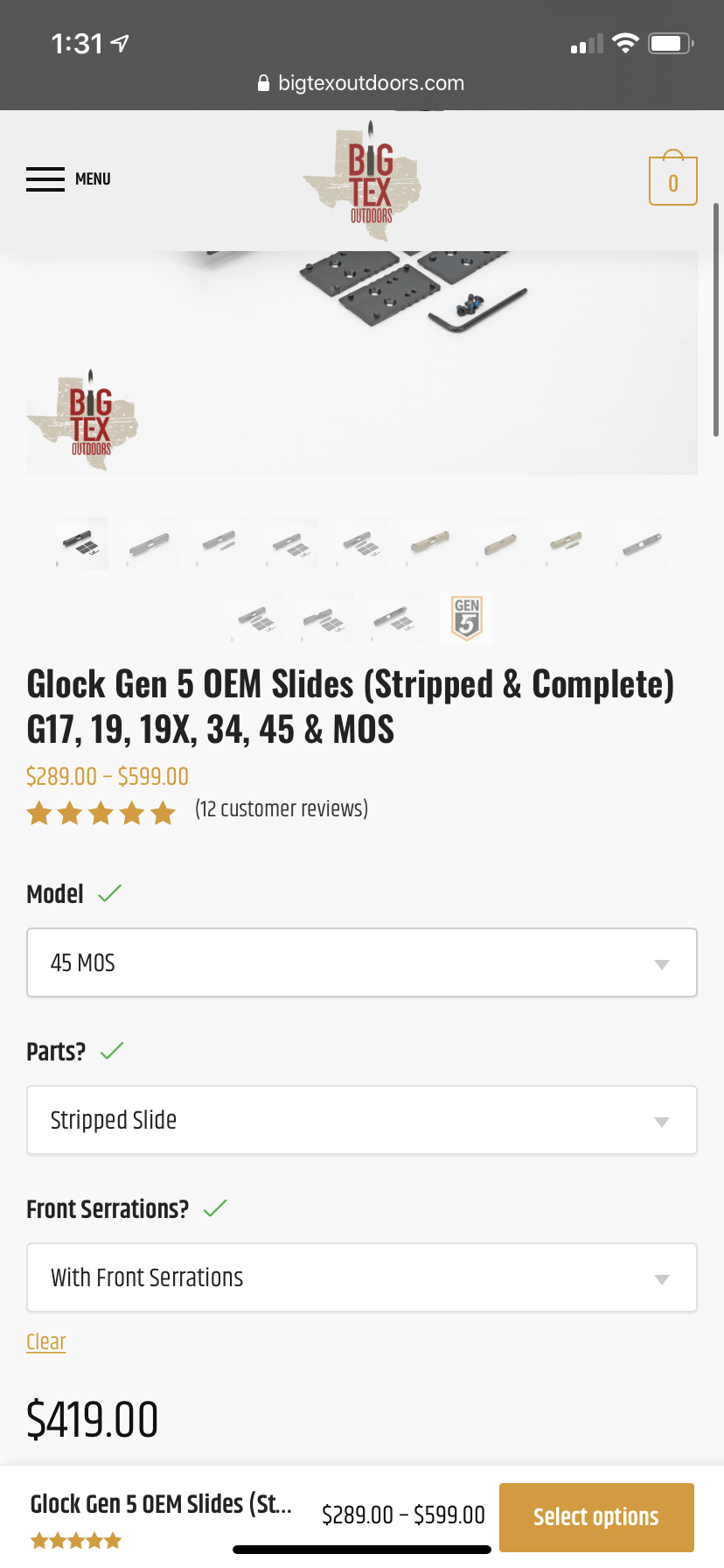Screen dimensions: 724x1568
Task: Select the first black slide thumbnail
Action: [82, 543]
